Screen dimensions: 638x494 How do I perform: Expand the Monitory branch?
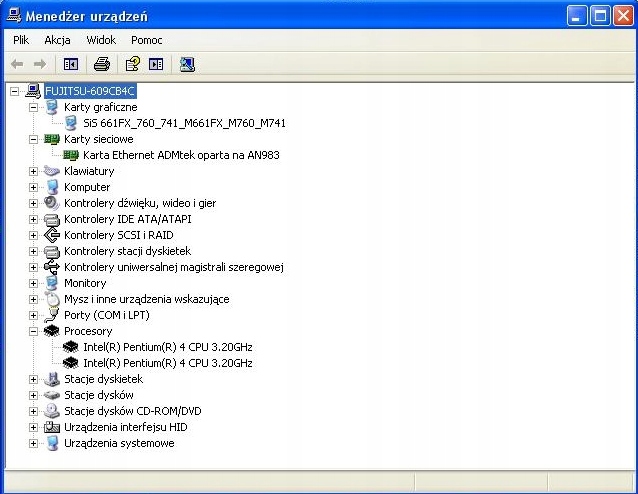33,284
